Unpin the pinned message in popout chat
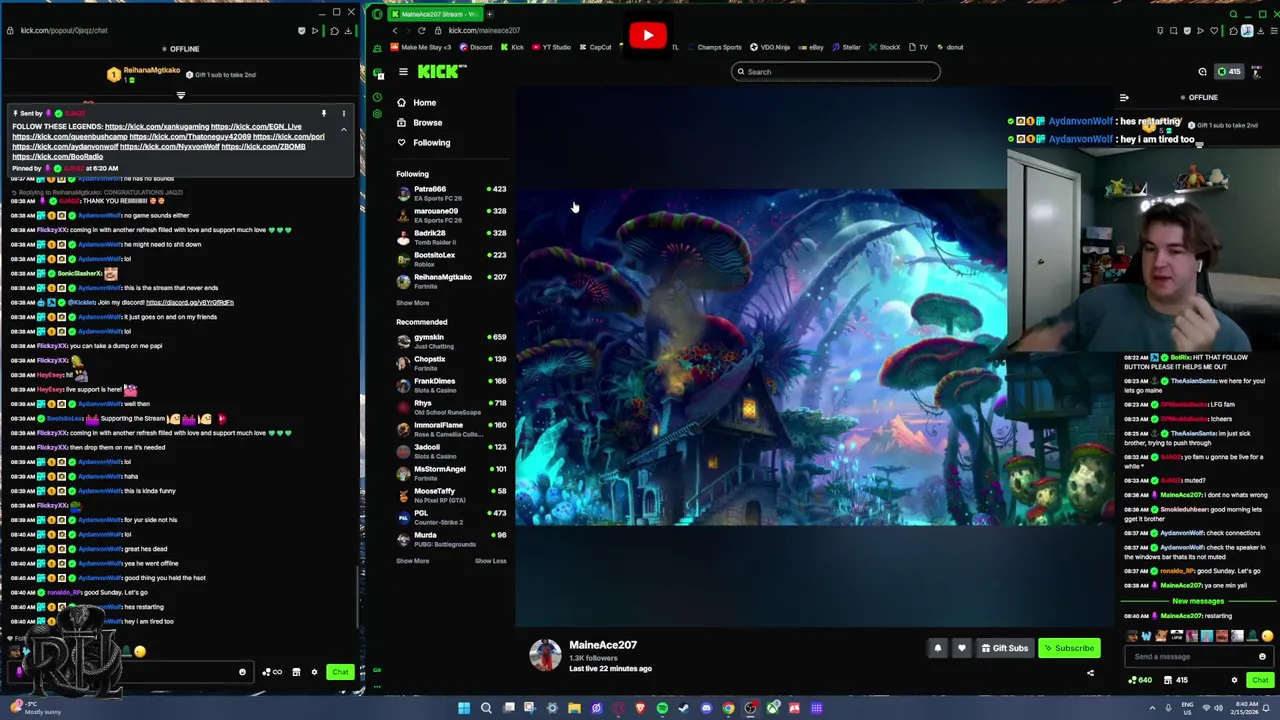This screenshot has width=1280, height=720. click(x=323, y=114)
